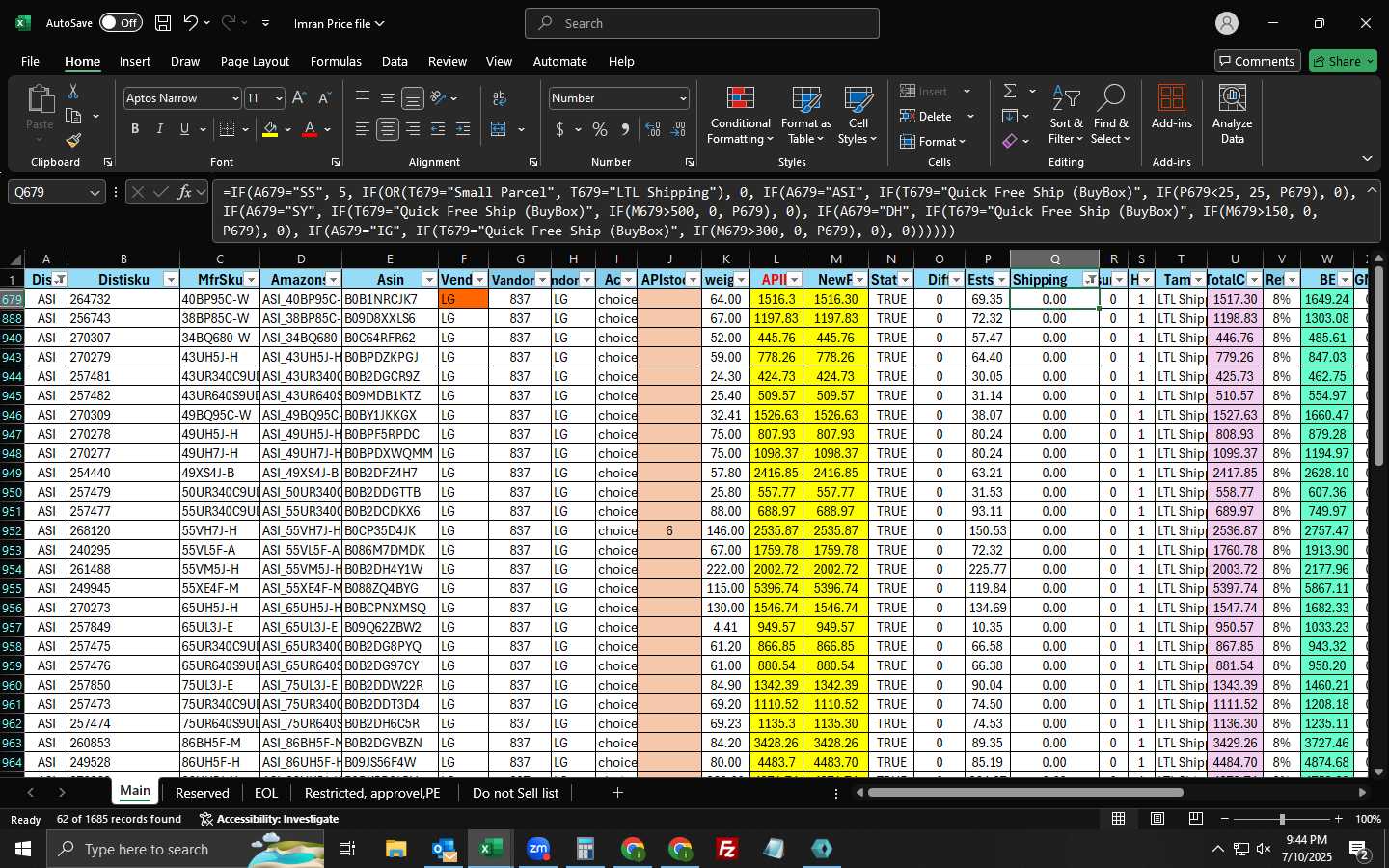Viewport: 1389px width, 868px height.
Task: Toggle Align Left
Action: coord(363,129)
